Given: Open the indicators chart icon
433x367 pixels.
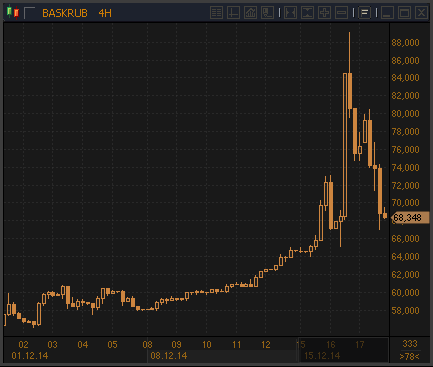Looking at the screenshot, I should click(x=250, y=13).
